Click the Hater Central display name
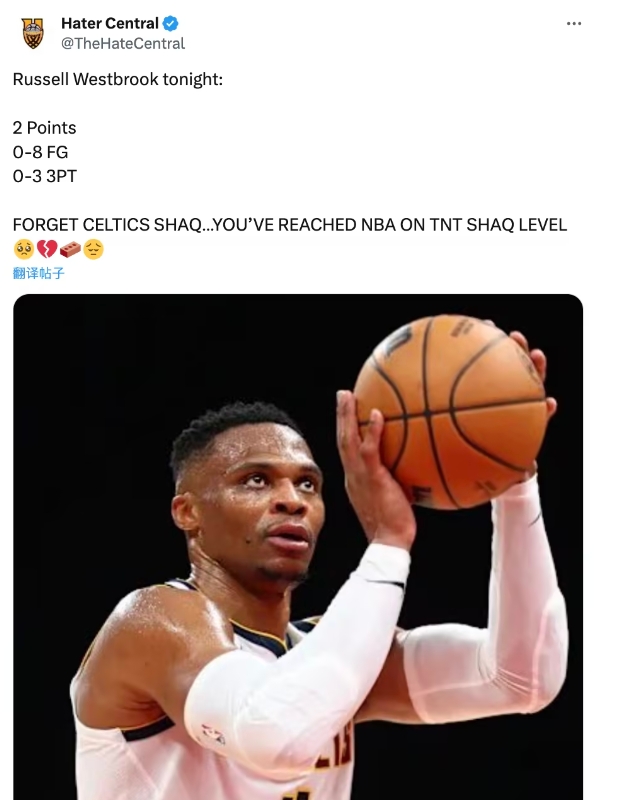Screen dimensions: 621x800 (110, 23)
